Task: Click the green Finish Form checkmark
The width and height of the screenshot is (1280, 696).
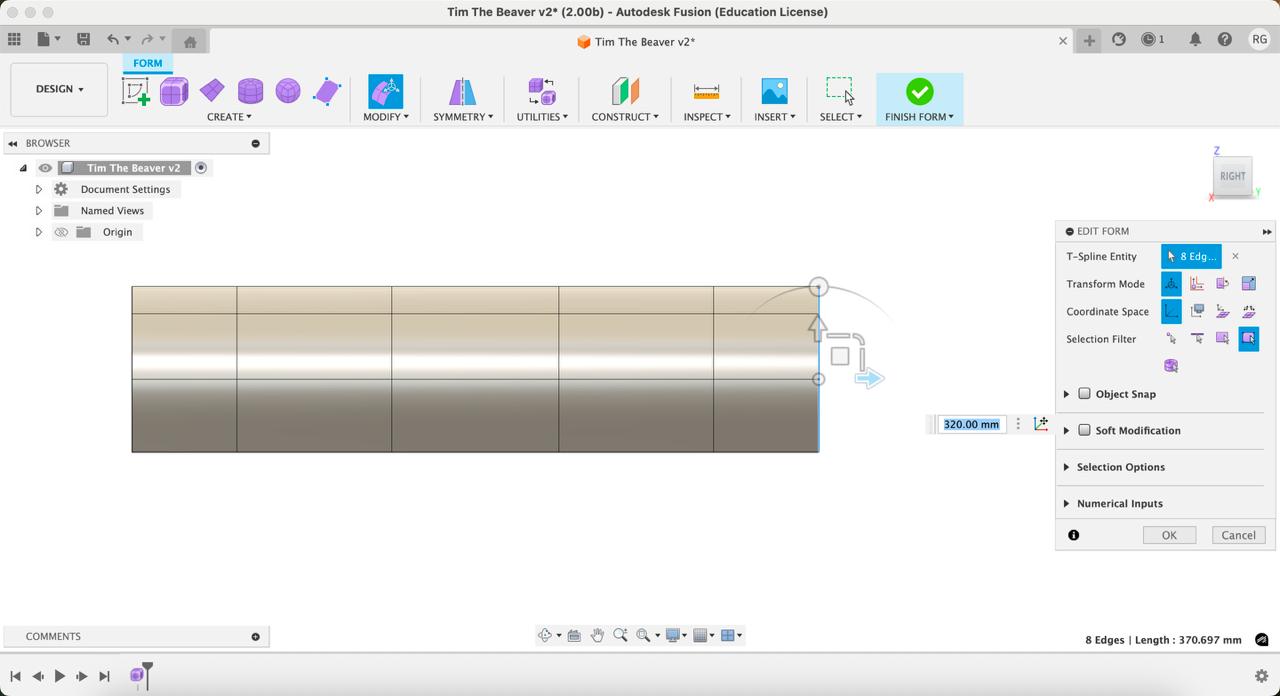Action: tap(919, 92)
